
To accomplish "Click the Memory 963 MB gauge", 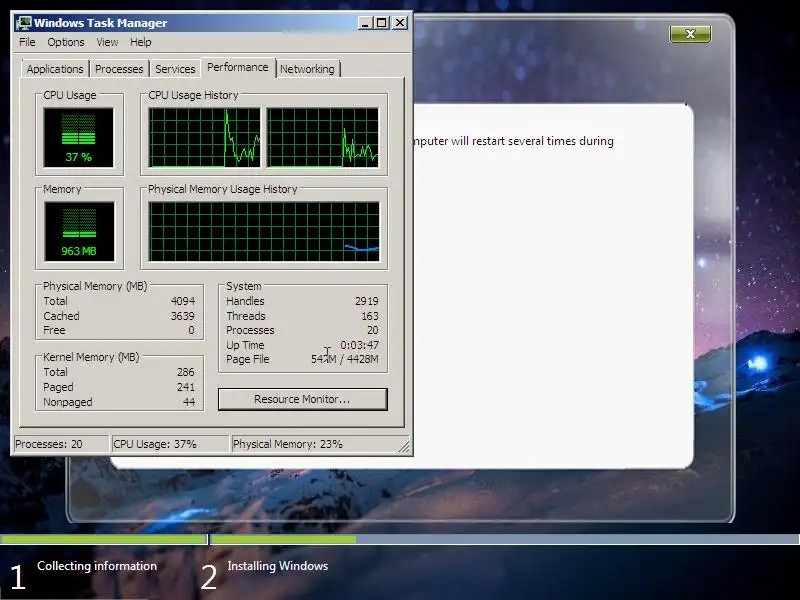I will click(x=79, y=231).
